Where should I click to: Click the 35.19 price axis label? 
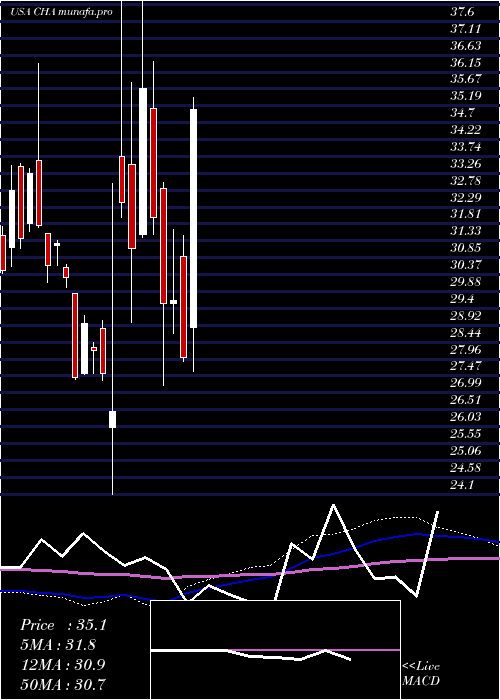click(466, 96)
